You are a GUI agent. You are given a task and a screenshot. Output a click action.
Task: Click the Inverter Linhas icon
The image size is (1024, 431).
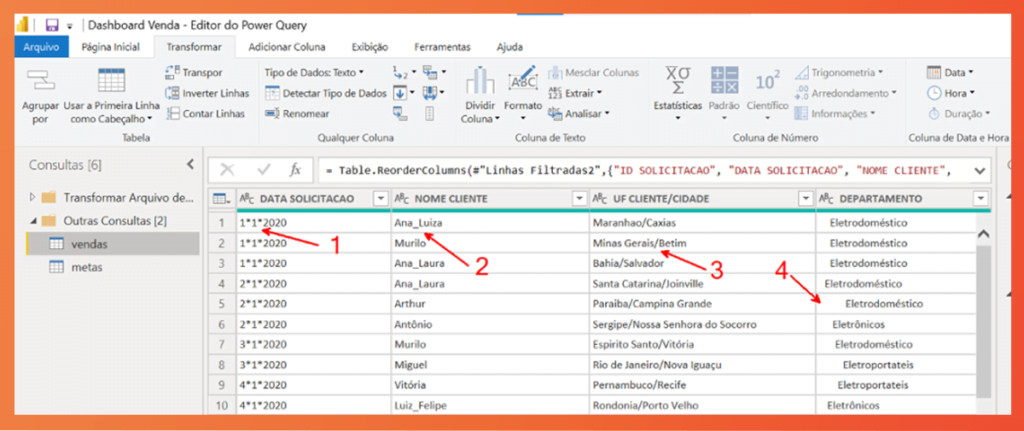(x=172, y=93)
